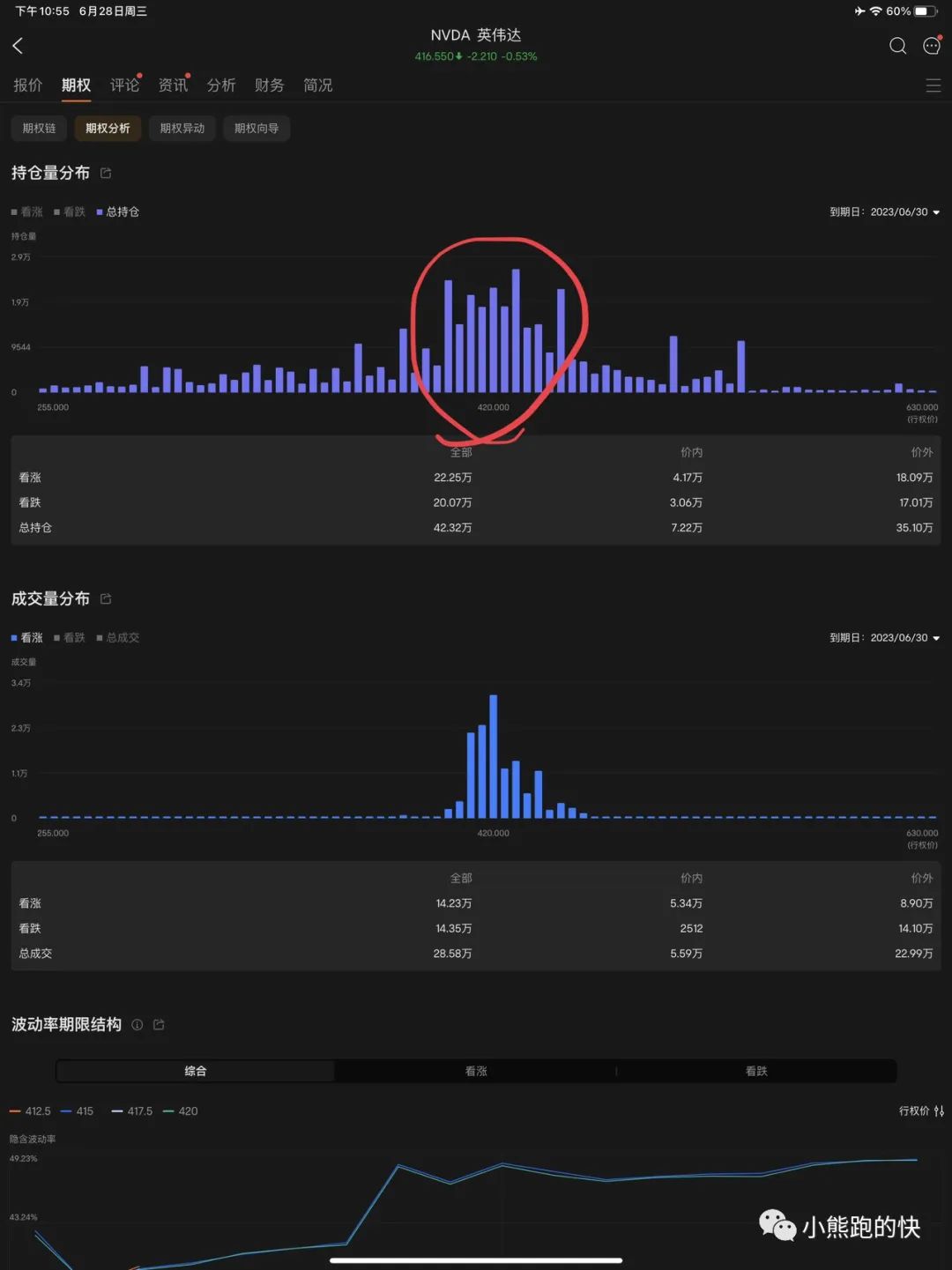Tap the 17.01万 out-of-money put value
This screenshot has width=952, height=1270.
click(916, 502)
